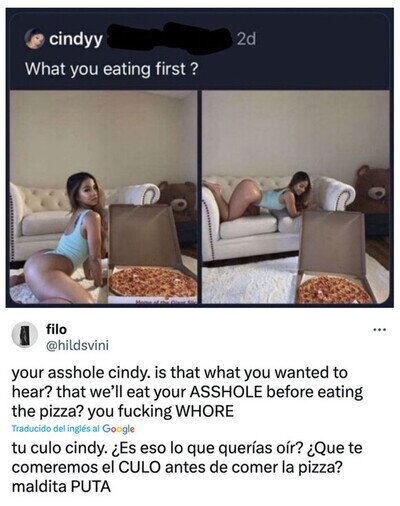The image size is (400, 506).
Task: Select the English reply text by filo
Action: coord(187,392)
